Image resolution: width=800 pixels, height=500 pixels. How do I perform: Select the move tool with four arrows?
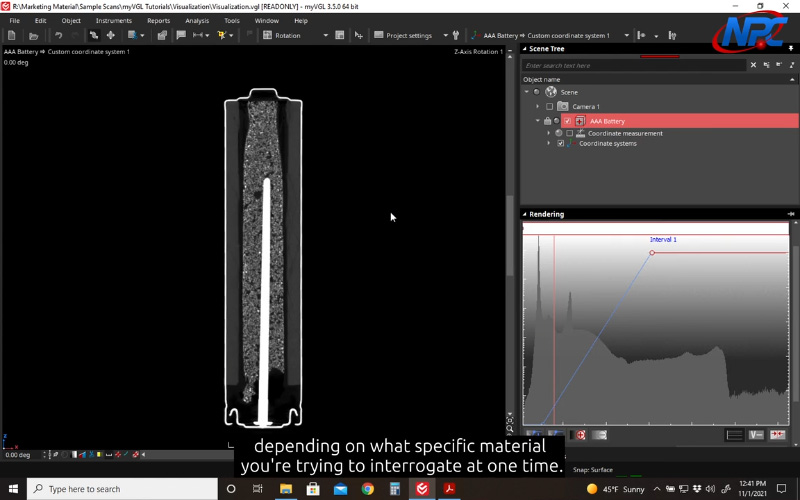(x=110, y=35)
